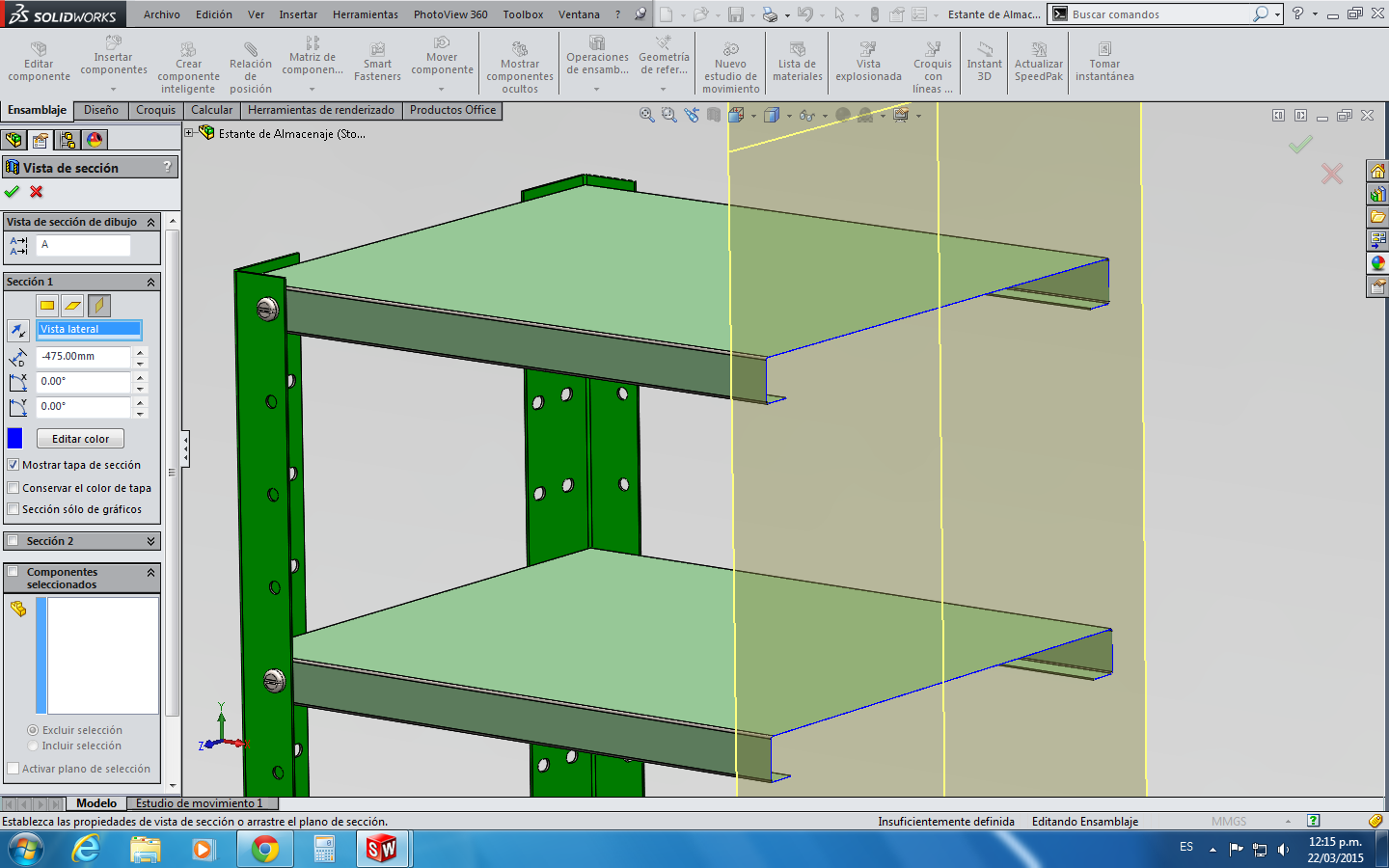This screenshot has height=868, width=1389.
Task: Click the Mover componente icon
Action: click(442, 43)
